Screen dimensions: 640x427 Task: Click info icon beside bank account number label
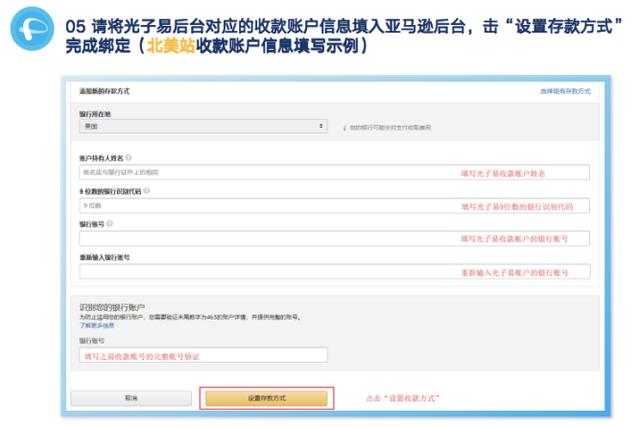point(110,223)
